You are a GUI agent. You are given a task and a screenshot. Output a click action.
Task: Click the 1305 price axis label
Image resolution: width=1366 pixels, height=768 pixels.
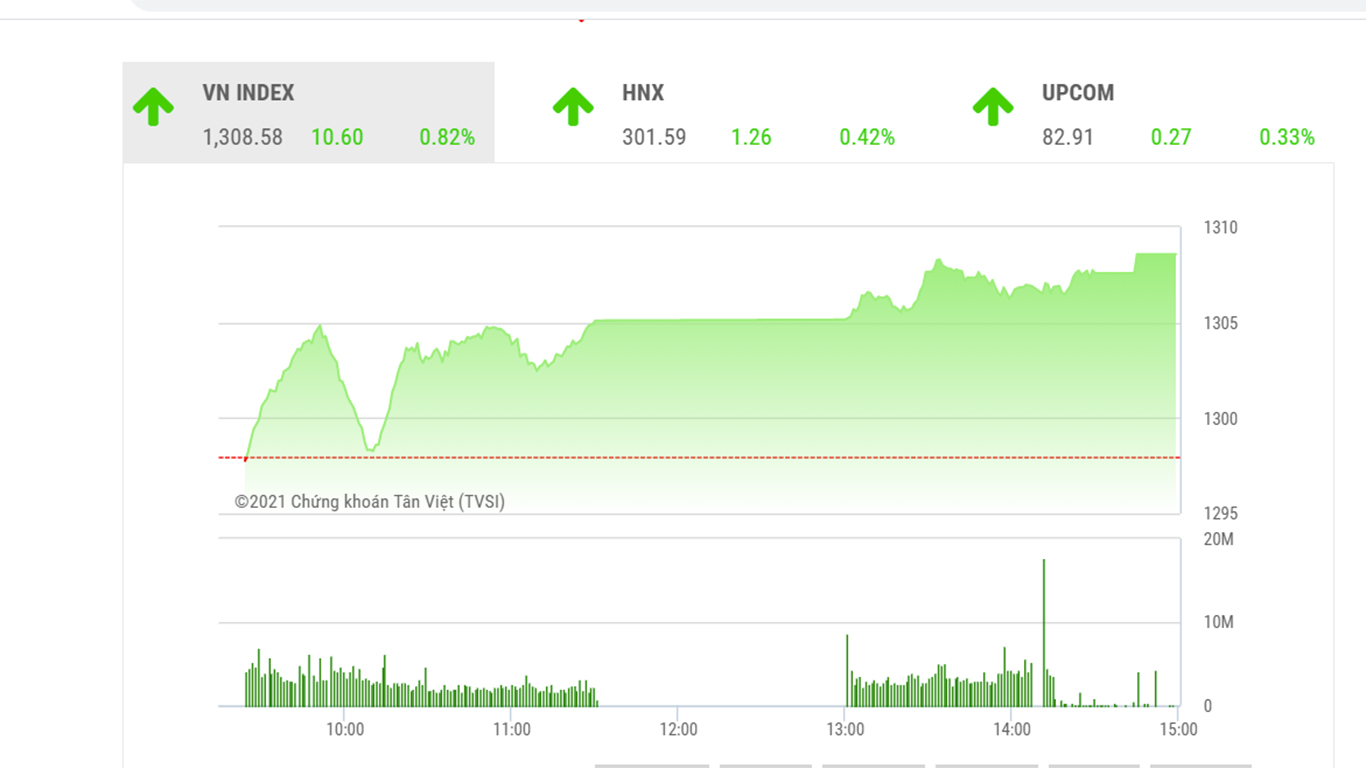tap(1220, 323)
